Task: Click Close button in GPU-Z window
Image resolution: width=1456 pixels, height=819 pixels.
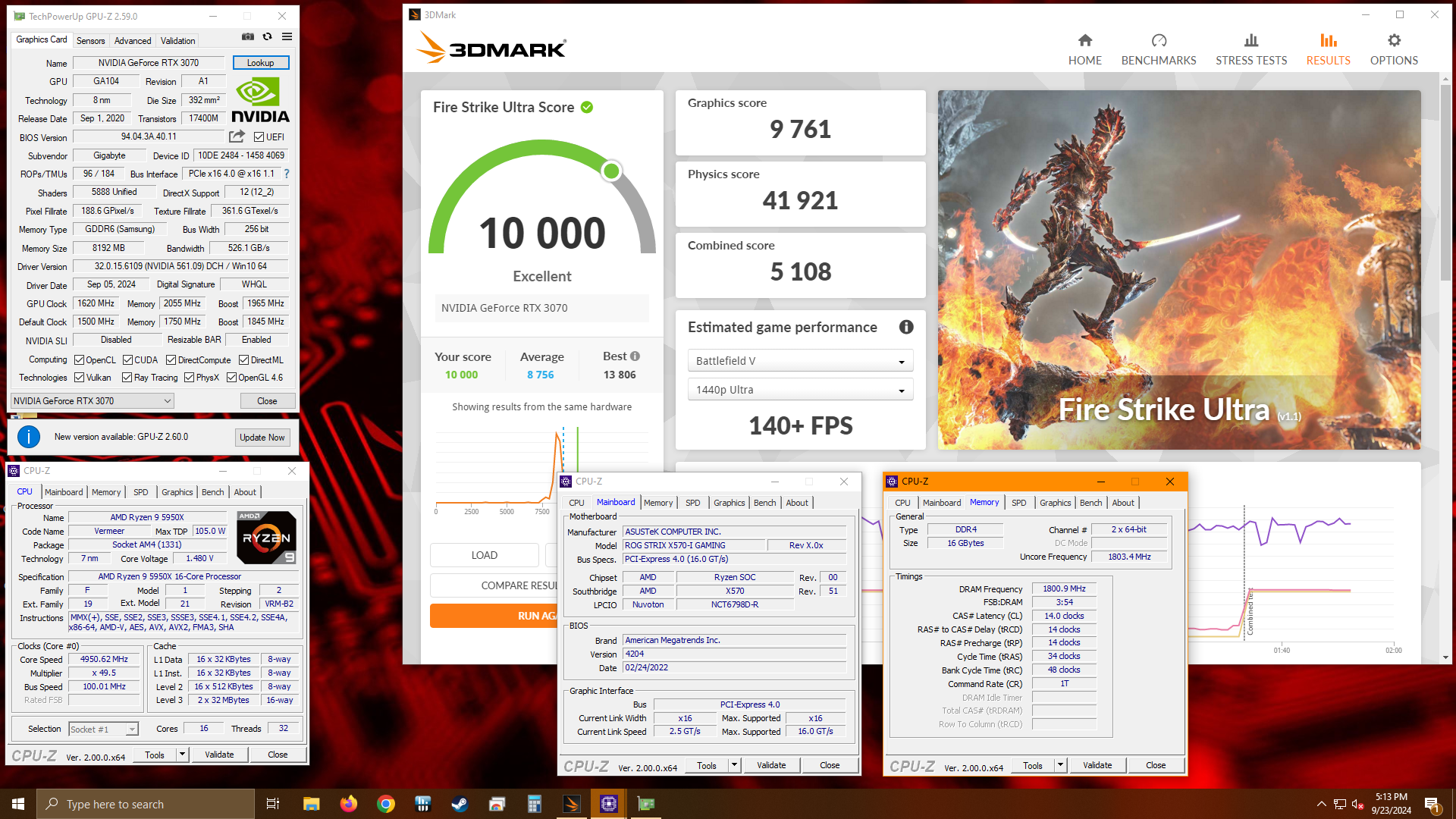Action: (267, 401)
